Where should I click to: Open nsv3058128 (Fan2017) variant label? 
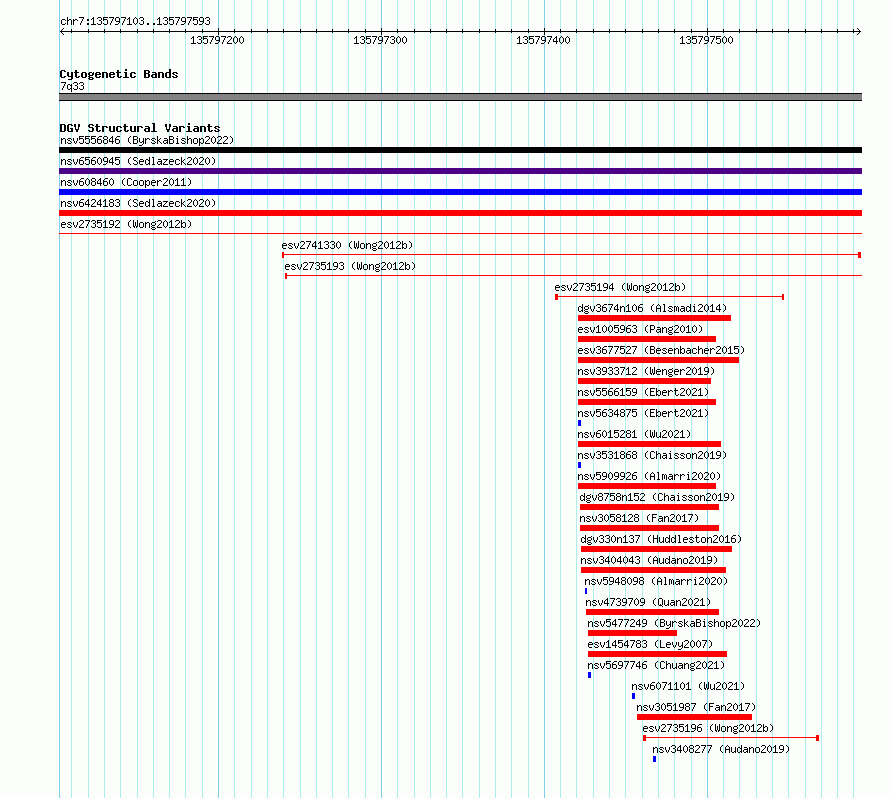click(x=639, y=518)
